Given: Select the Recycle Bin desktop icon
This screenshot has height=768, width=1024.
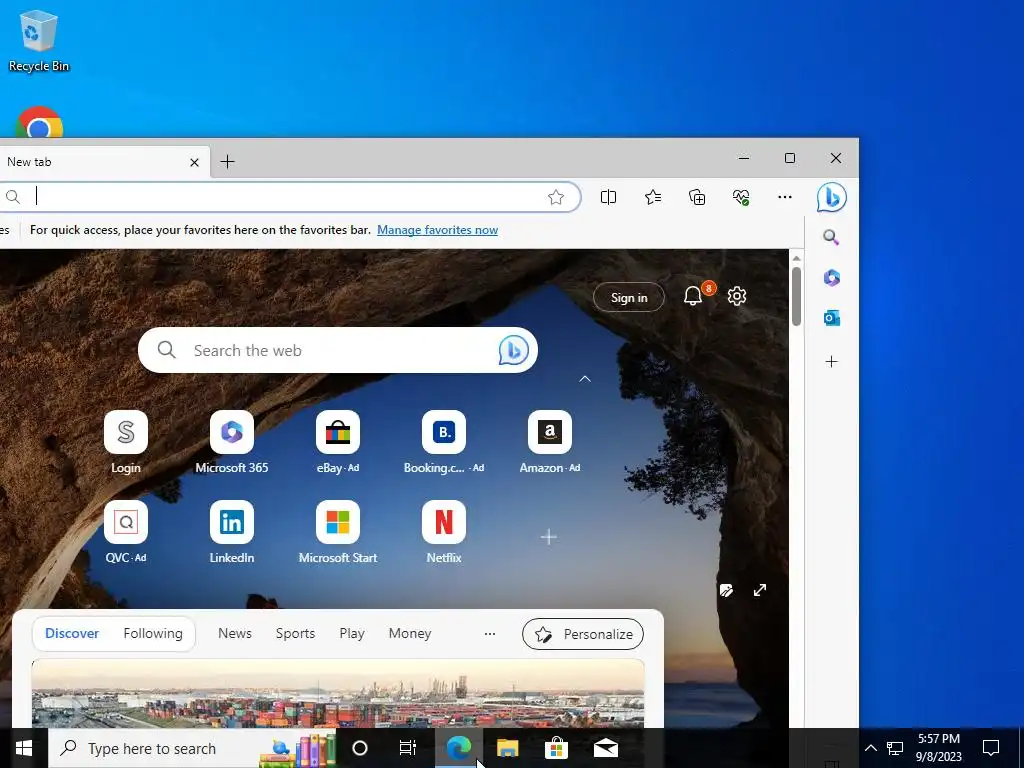Looking at the screenshot, I should [39, 40].
